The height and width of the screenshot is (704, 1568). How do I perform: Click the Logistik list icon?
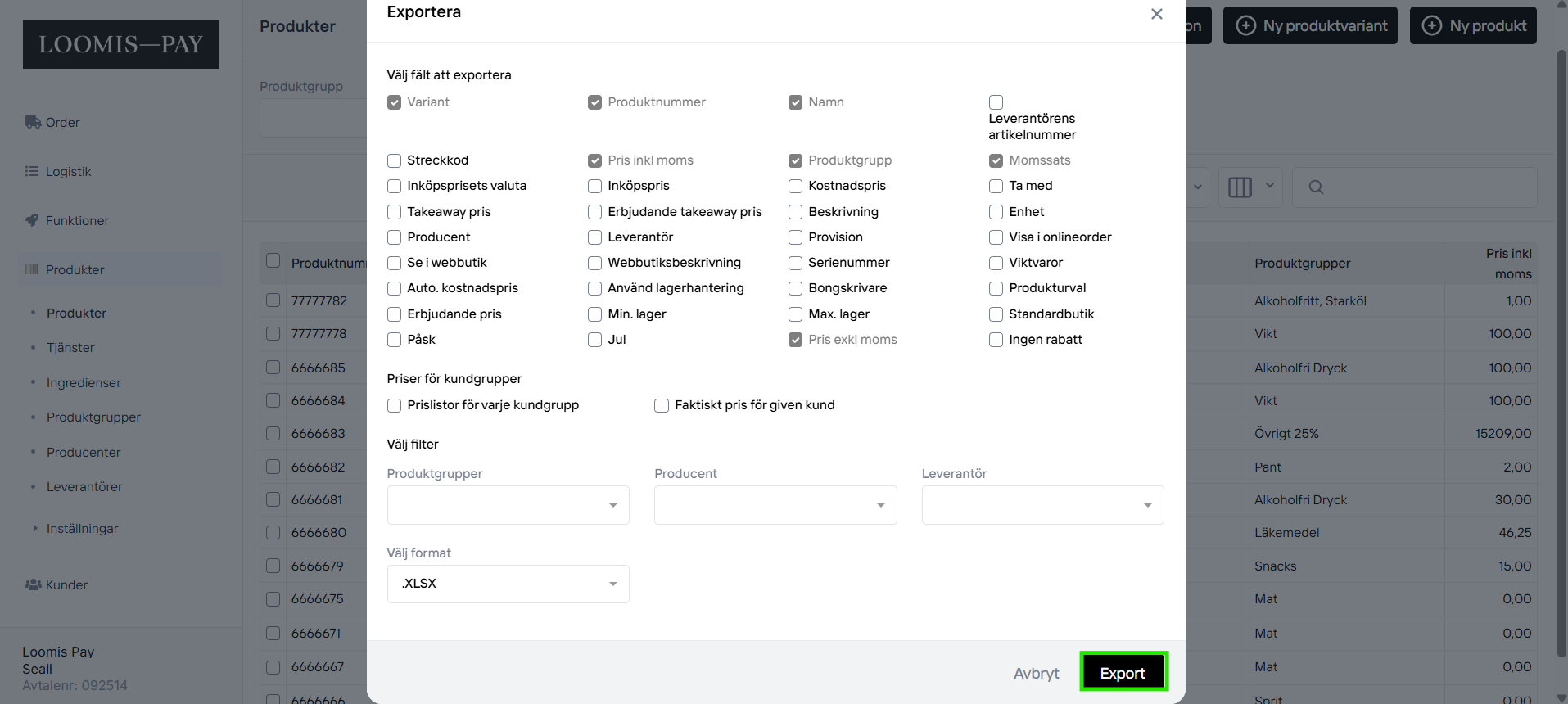coord(32,171)
